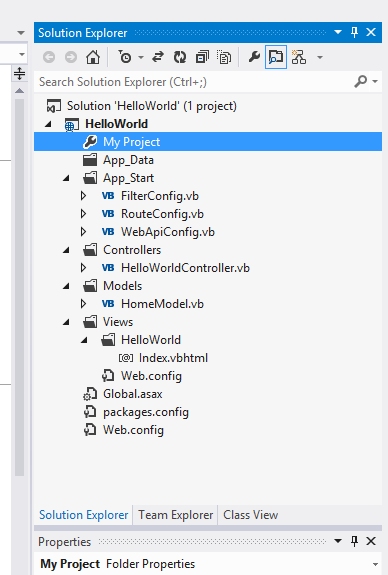Click Collapse All toolbar icon
Screen dimensions: 388x575
(202, 57)
